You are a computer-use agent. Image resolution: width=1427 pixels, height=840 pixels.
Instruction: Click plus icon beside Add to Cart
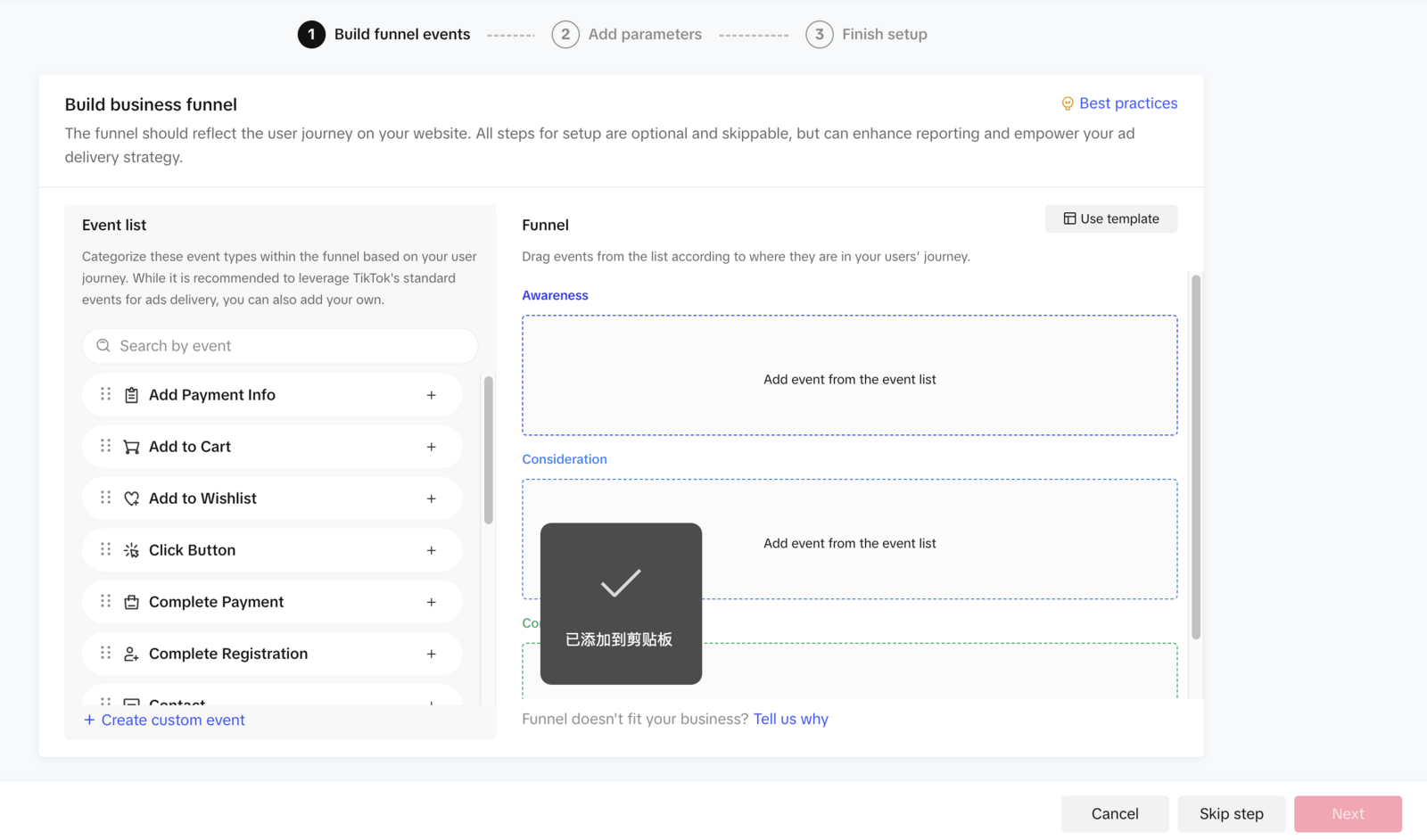pyautogui.click(x=431, y=447)
